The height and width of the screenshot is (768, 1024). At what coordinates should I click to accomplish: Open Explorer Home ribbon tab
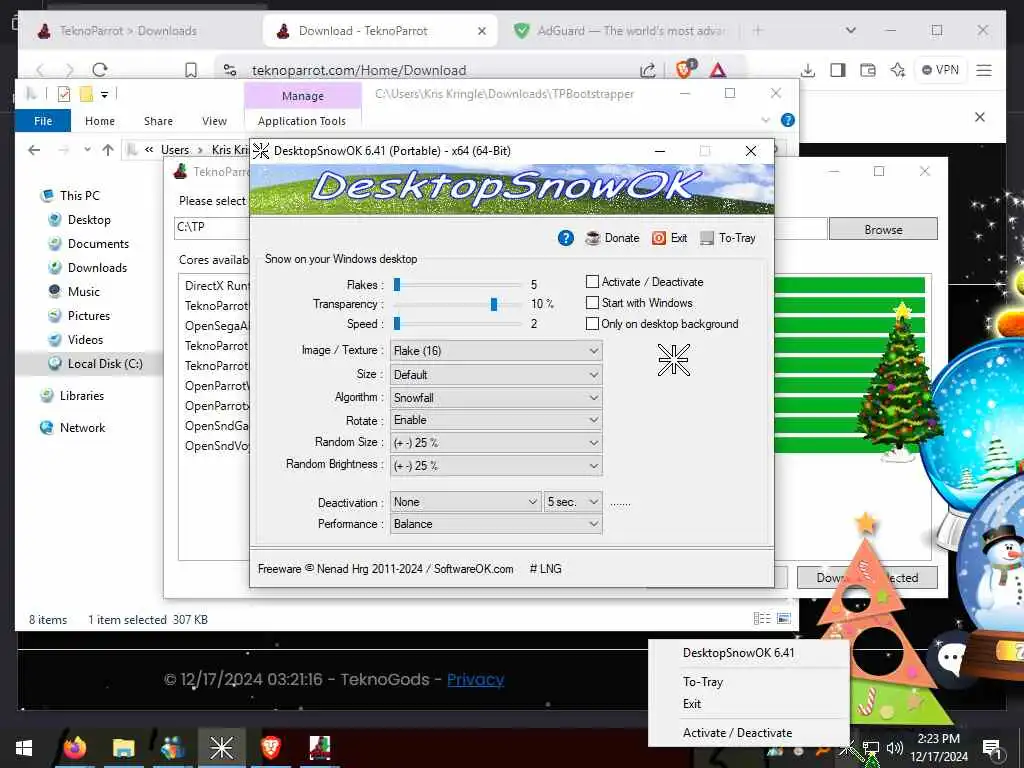pos(100,121)
